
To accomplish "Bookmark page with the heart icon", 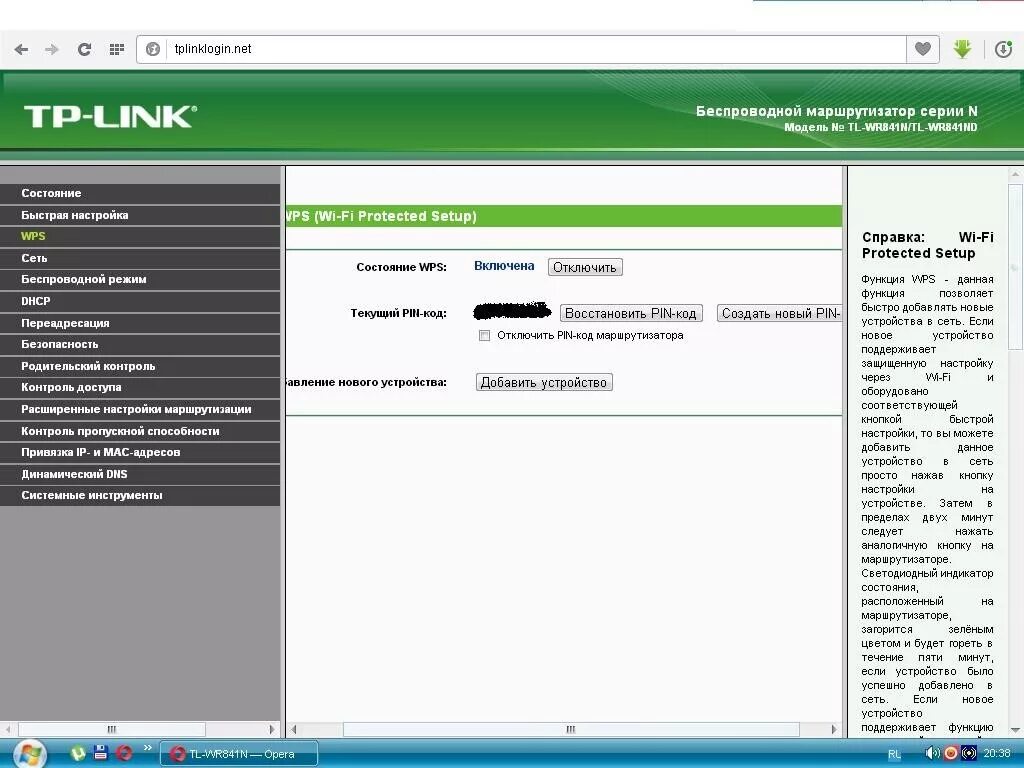I will (x=923, y=49).
